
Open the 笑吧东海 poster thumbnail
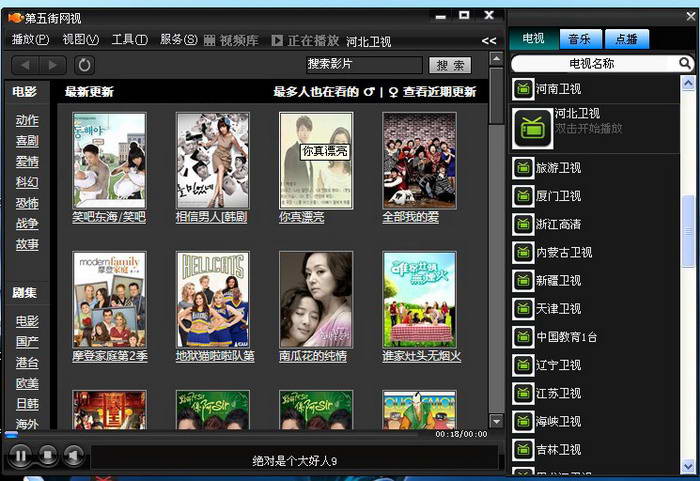(x=109, y=161)
